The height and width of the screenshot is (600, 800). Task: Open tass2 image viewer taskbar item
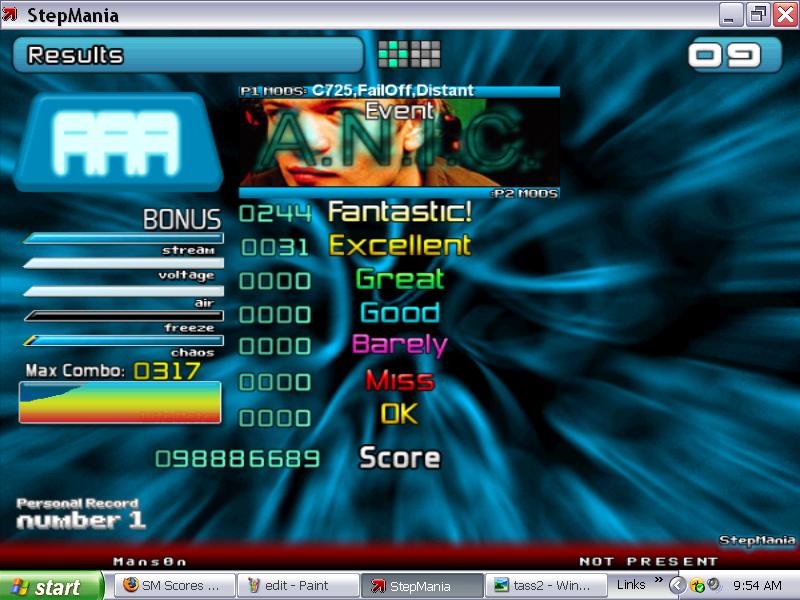pos(545,585)
